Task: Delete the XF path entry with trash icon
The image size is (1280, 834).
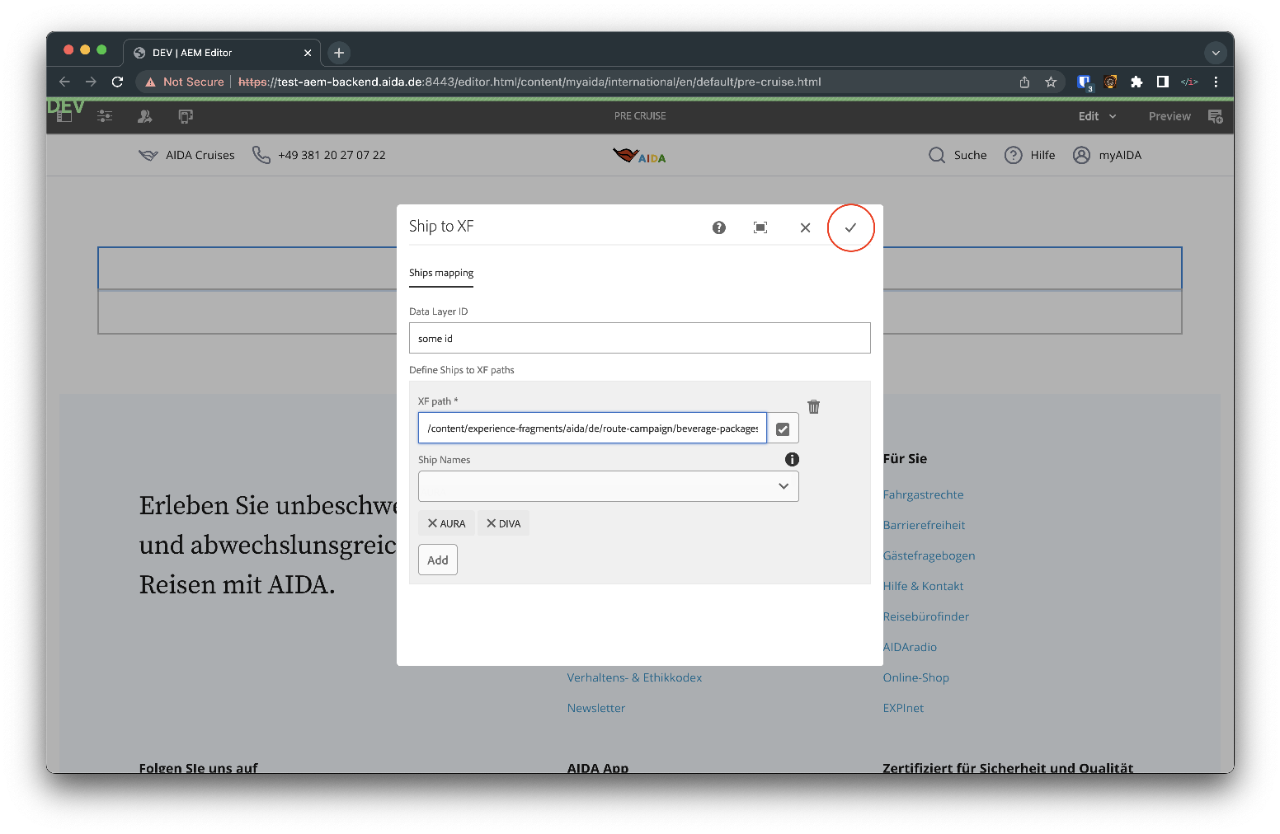Action: (814, 407)
